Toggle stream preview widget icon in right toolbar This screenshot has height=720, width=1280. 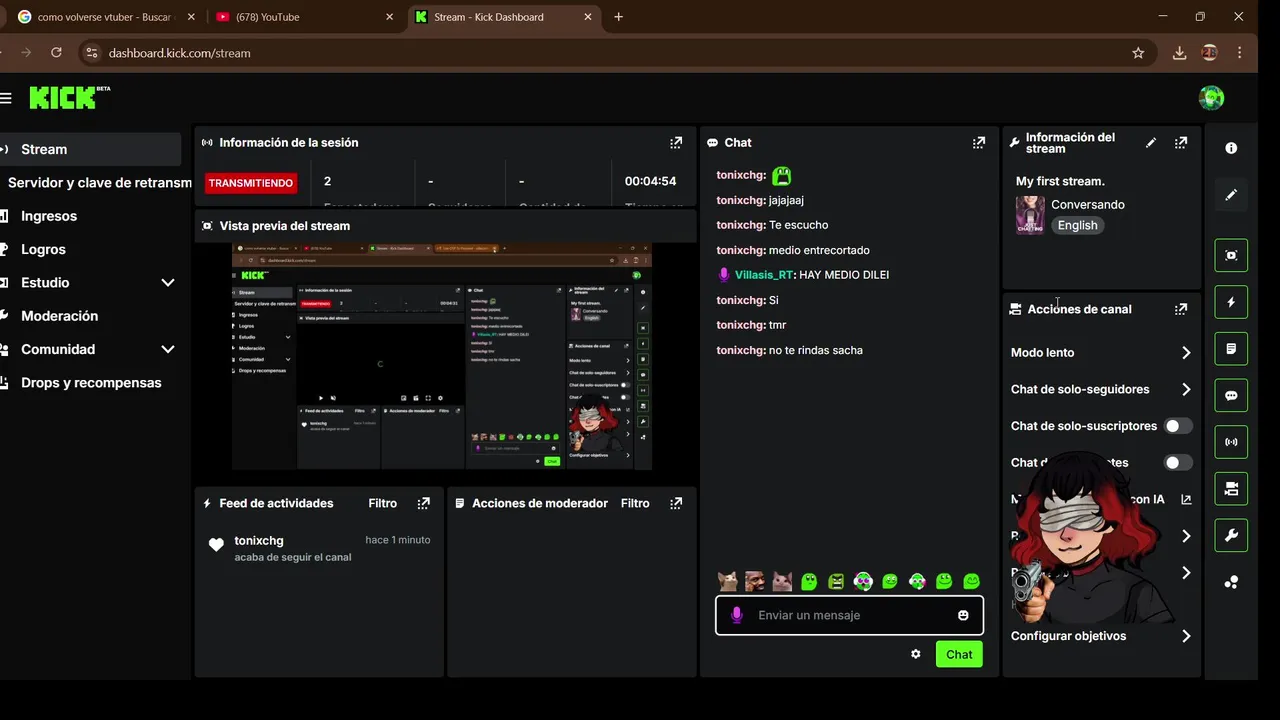[1231, 255]
